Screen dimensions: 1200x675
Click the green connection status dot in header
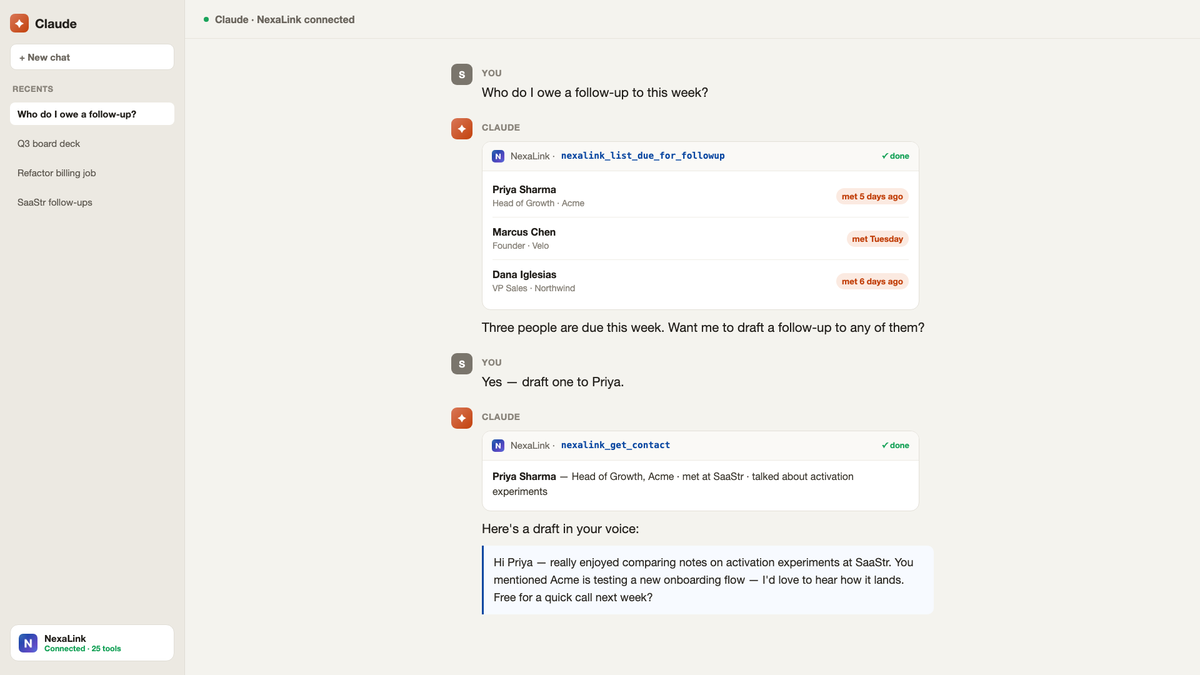point(206,19)
